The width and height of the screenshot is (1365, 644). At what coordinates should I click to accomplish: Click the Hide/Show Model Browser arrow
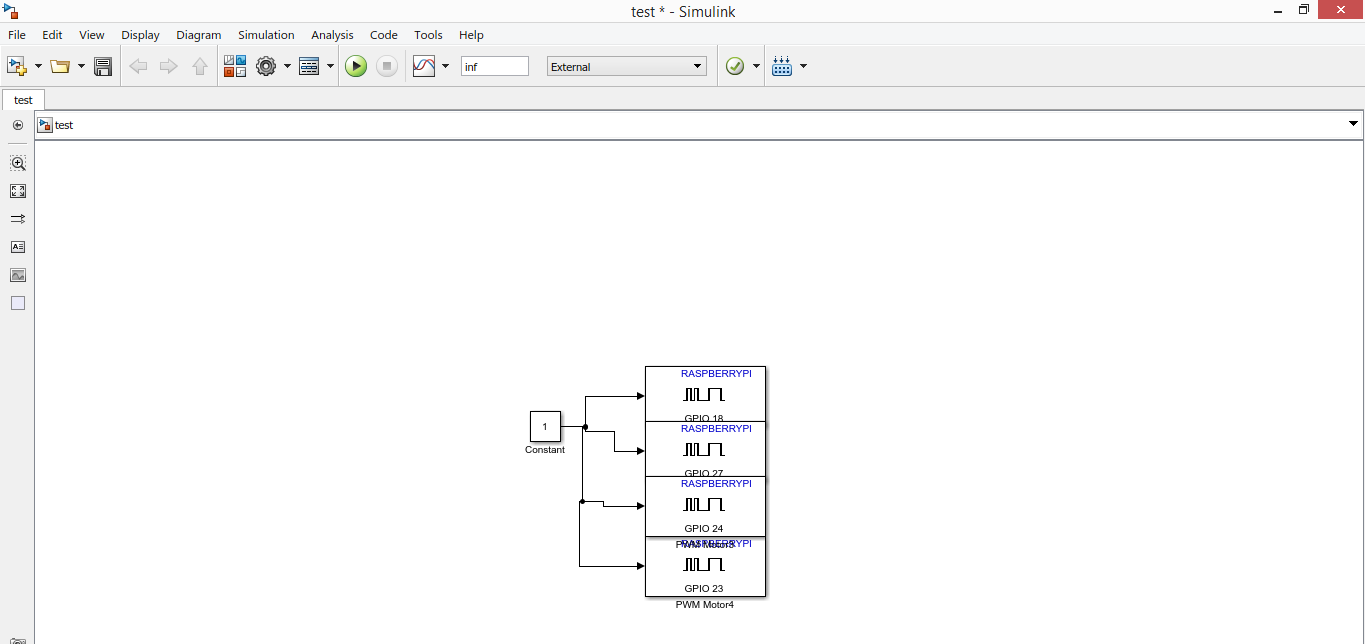(x=18, y=125)
